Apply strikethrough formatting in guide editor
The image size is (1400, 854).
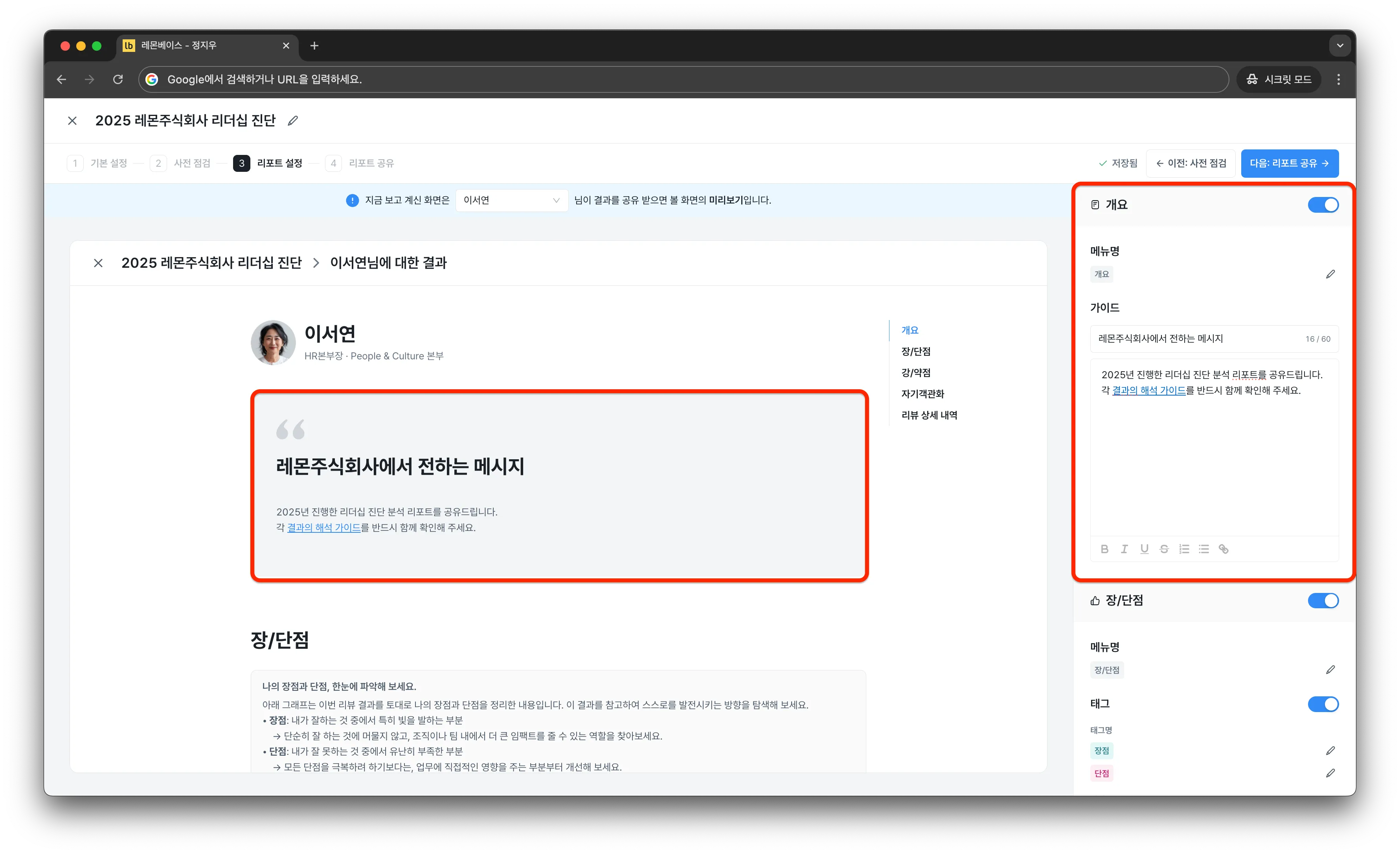tap(1164, 548)
